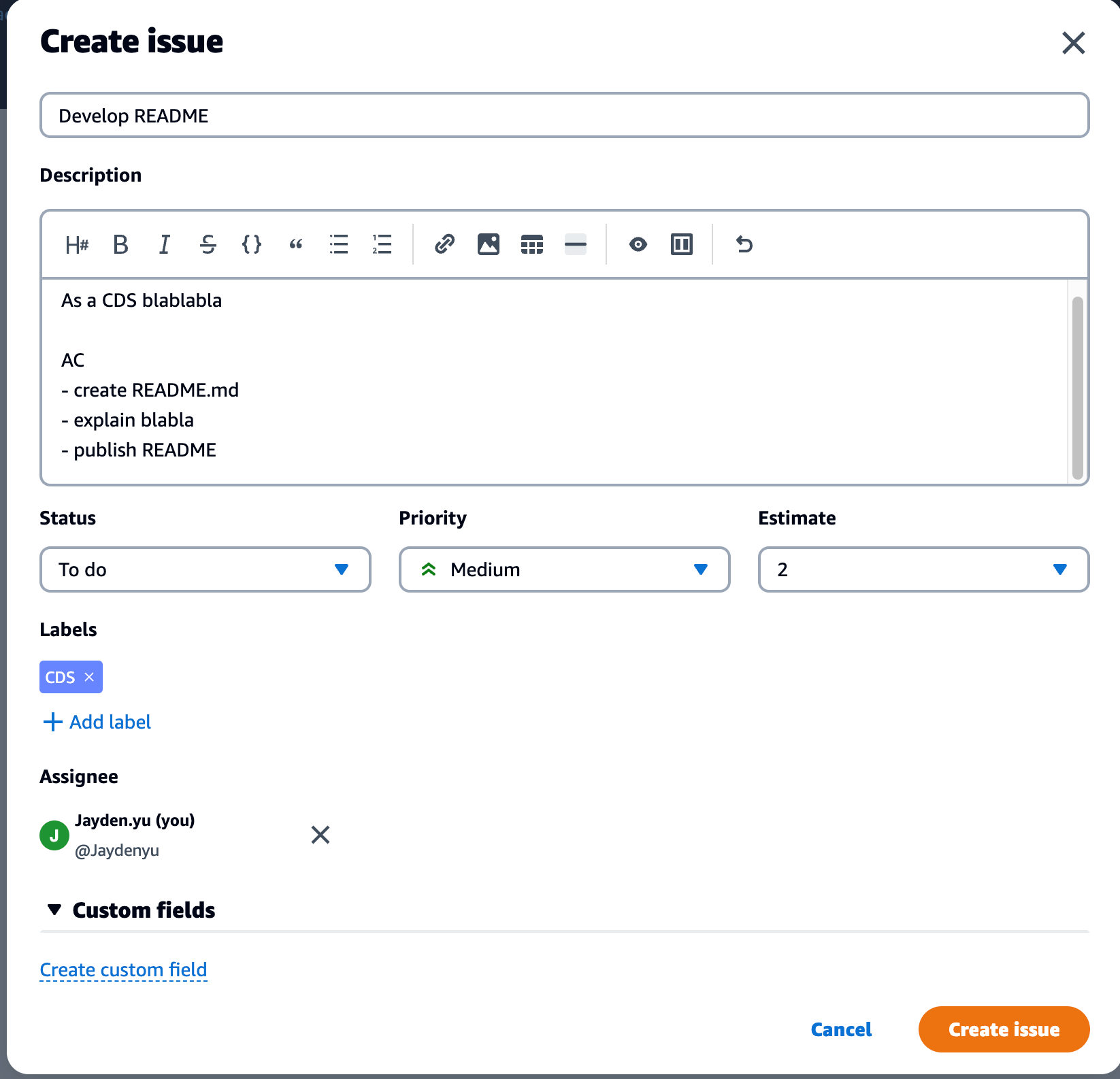
Task: Insert a table into the description
Action: click(532, 244)
